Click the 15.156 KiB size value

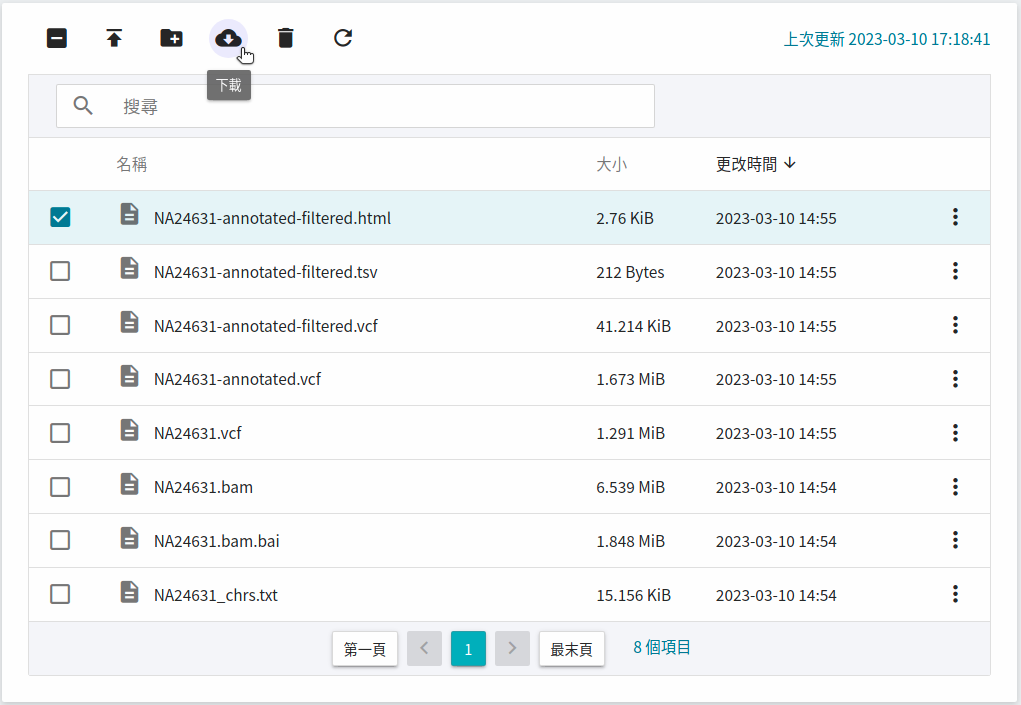click(x=633, y=596)
